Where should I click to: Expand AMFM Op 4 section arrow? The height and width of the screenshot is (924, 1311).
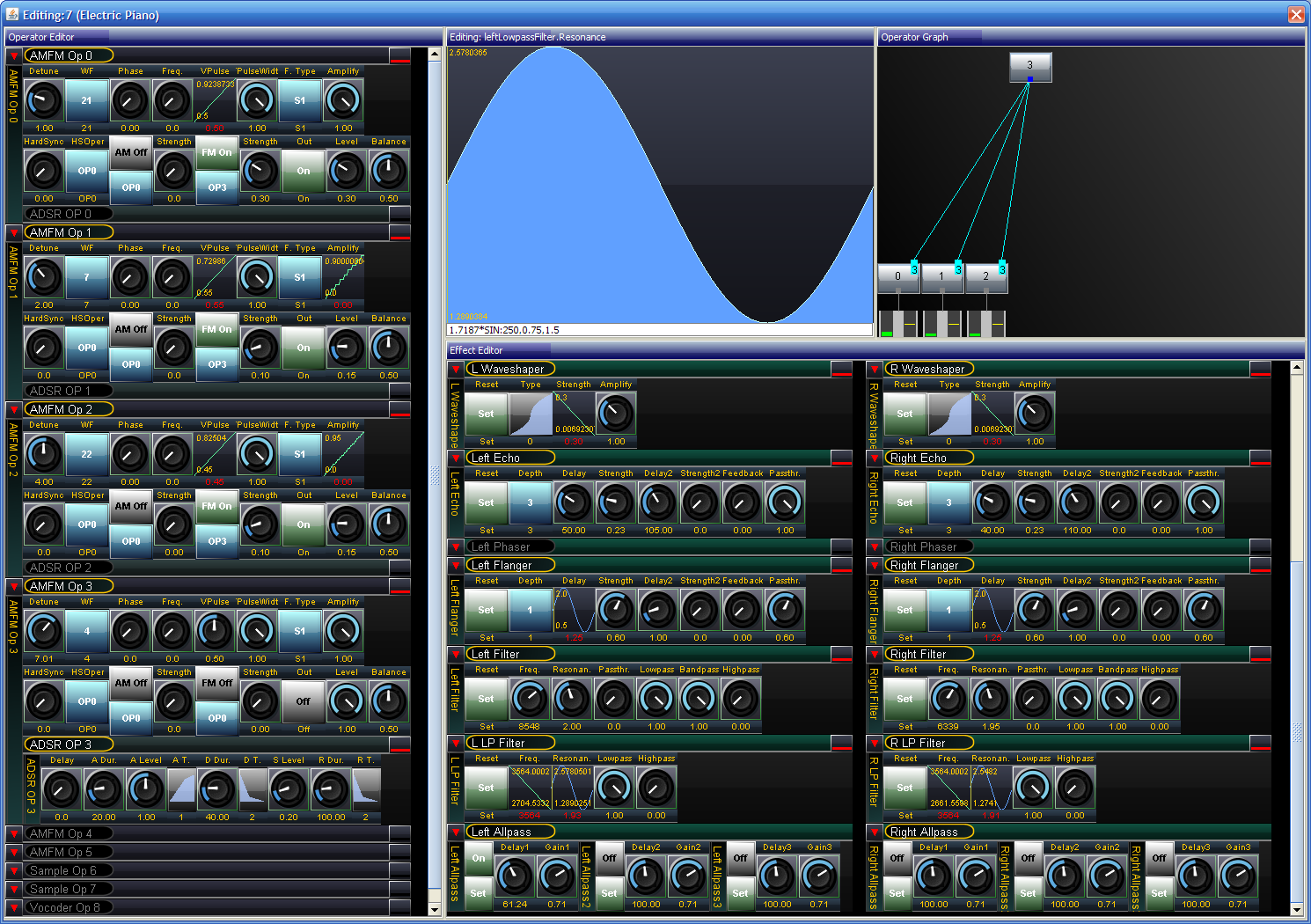tap(14, 833)
